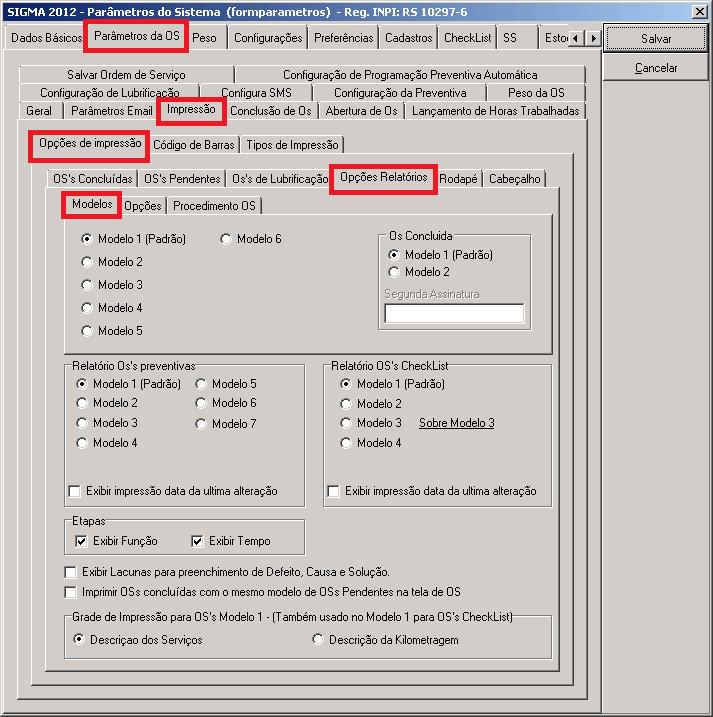Open the top CheckList tab
The height and width of the screenshot is (717, 713).
pyautogui.click(x=467, y=38)
